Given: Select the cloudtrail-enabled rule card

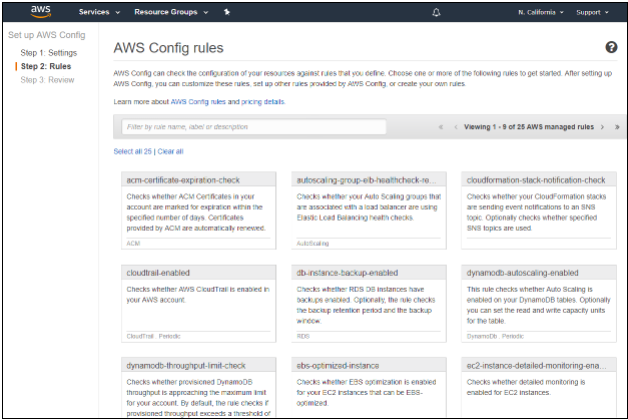Looking at the screenshot, I should coord(199,303).
